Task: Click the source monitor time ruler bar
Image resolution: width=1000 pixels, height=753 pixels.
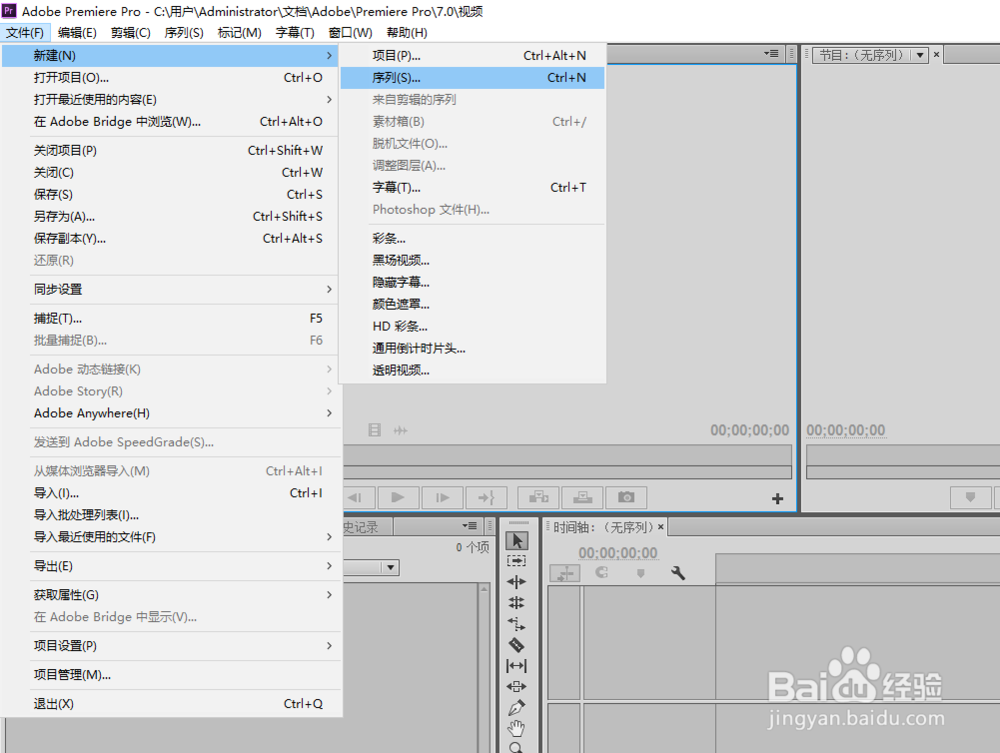Action: 568,455
